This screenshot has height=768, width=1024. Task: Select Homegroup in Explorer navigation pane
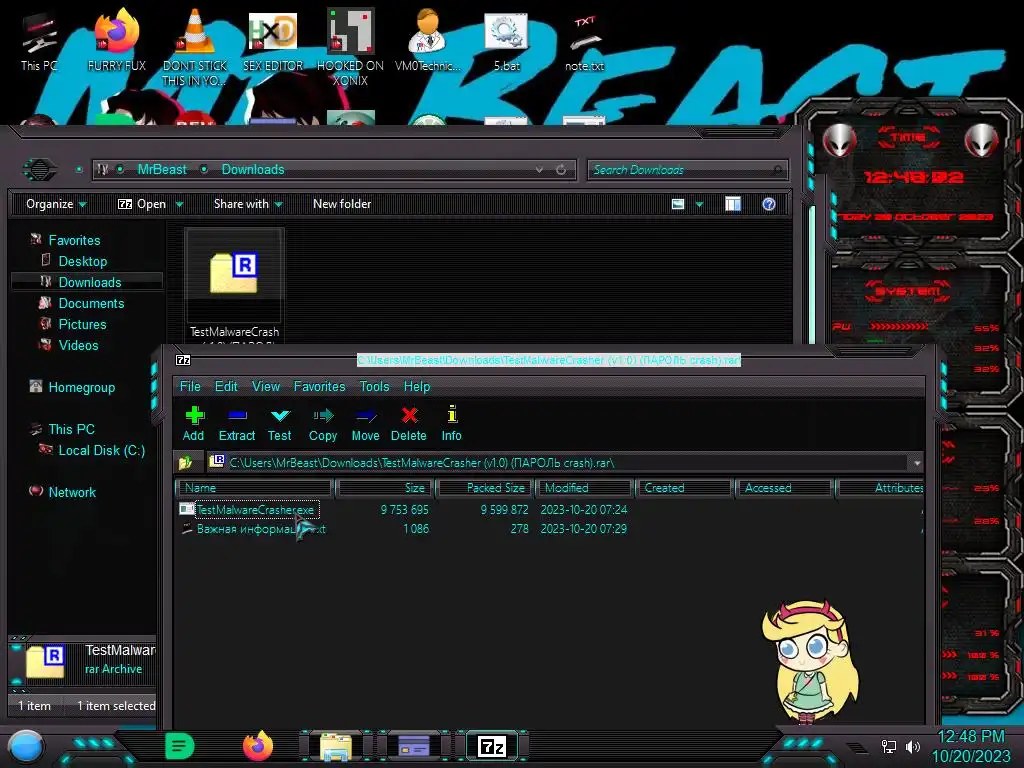click(x=82, y=387)
